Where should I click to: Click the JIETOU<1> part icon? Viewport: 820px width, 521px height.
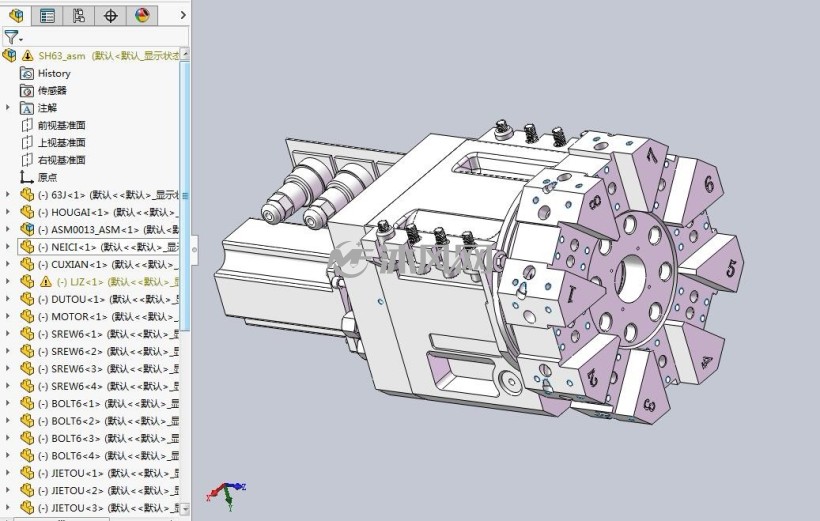(27, 472)
